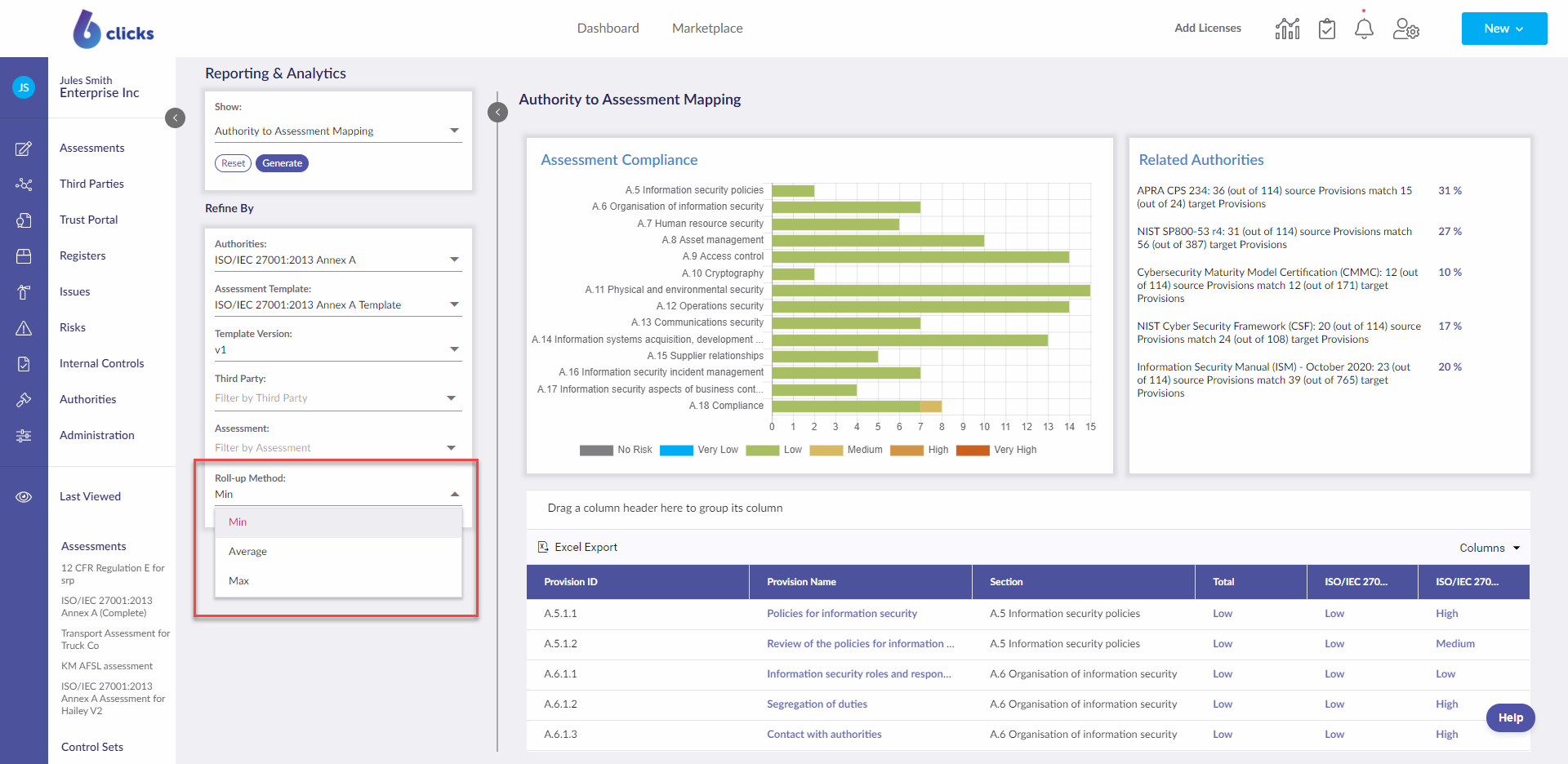The height and width of the screenshot is (764, 1568).
Task: Open the tasks clipboard icon
Action: click(x=1327, y=29)
